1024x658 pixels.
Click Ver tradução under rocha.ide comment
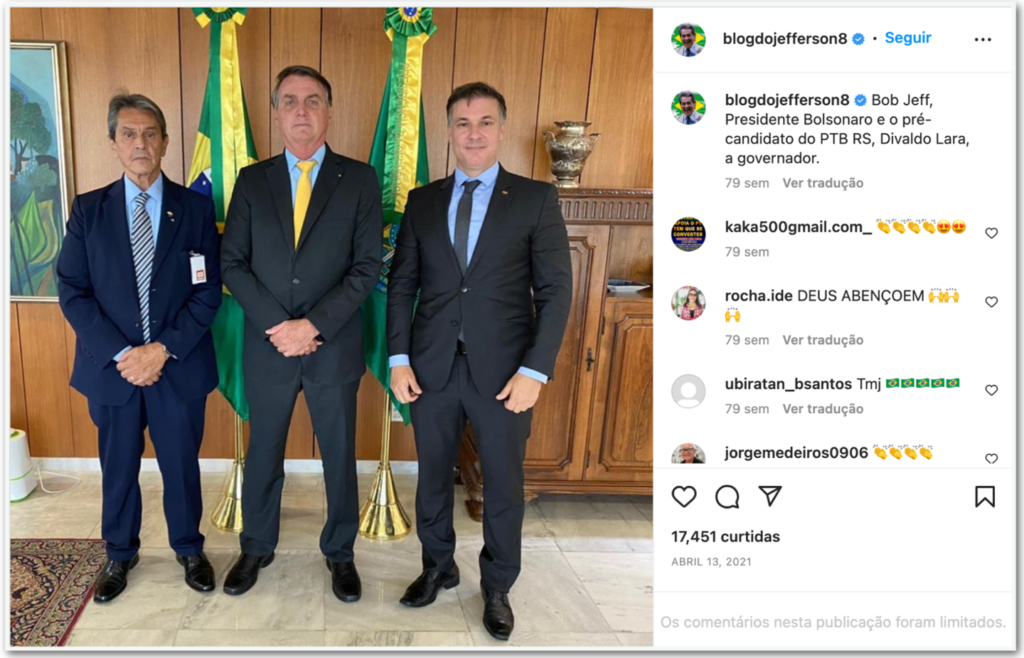823,340
